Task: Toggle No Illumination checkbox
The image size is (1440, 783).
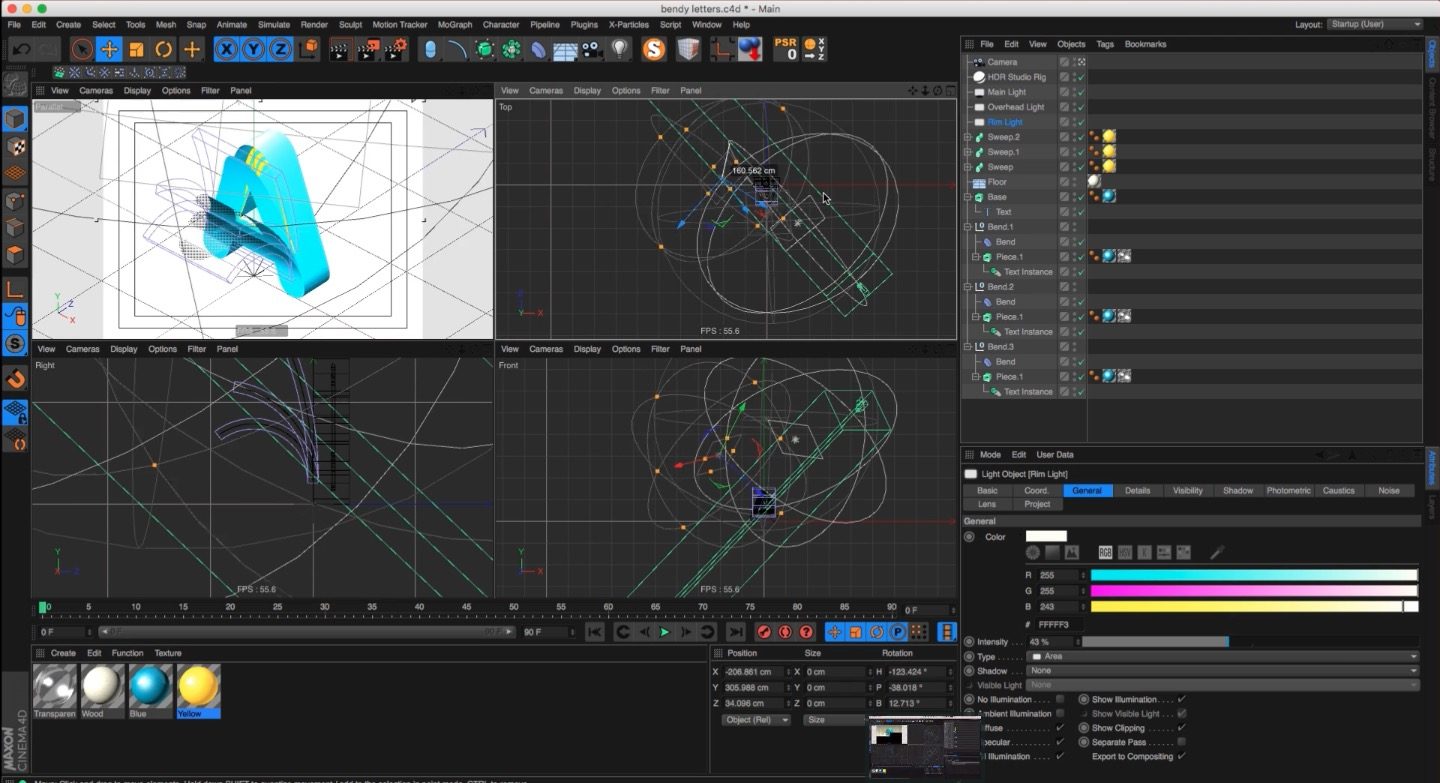Action: [x=1060, y=699]
